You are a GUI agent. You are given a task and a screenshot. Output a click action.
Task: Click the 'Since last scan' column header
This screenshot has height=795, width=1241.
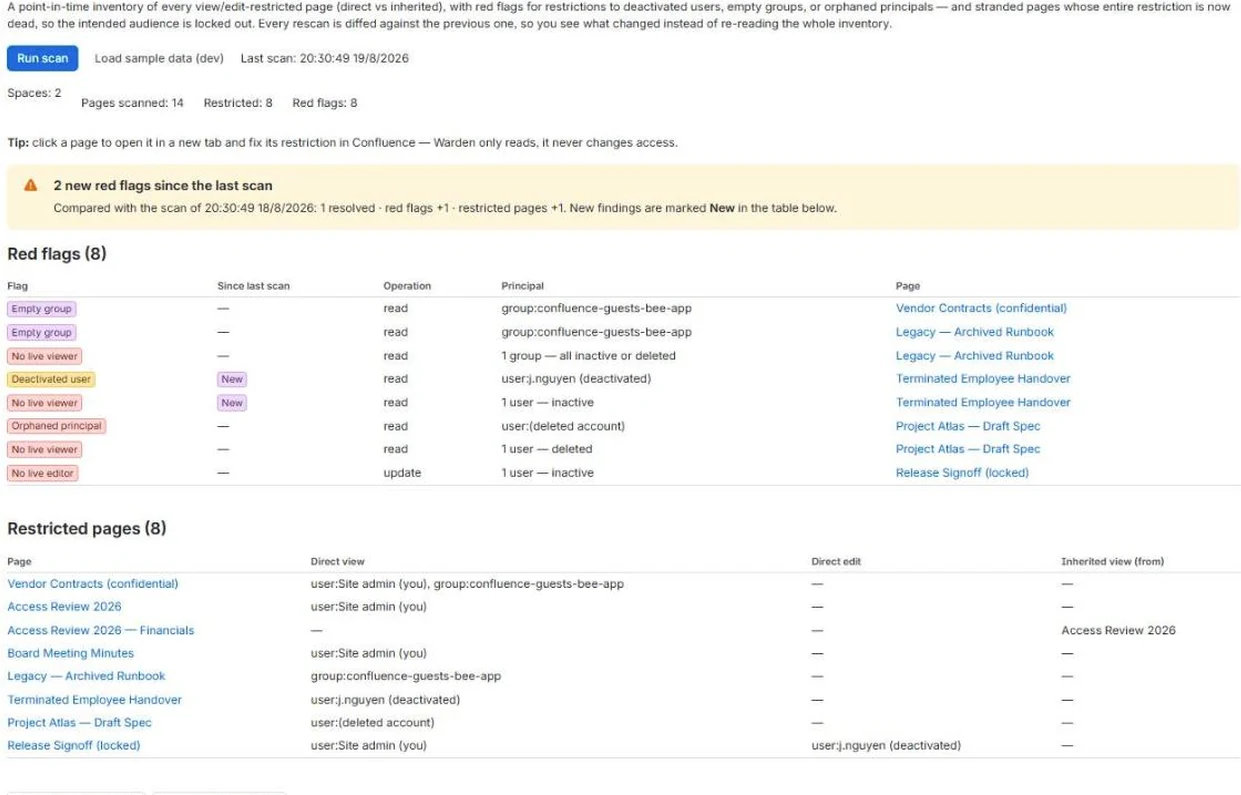[x=254, y=286]
